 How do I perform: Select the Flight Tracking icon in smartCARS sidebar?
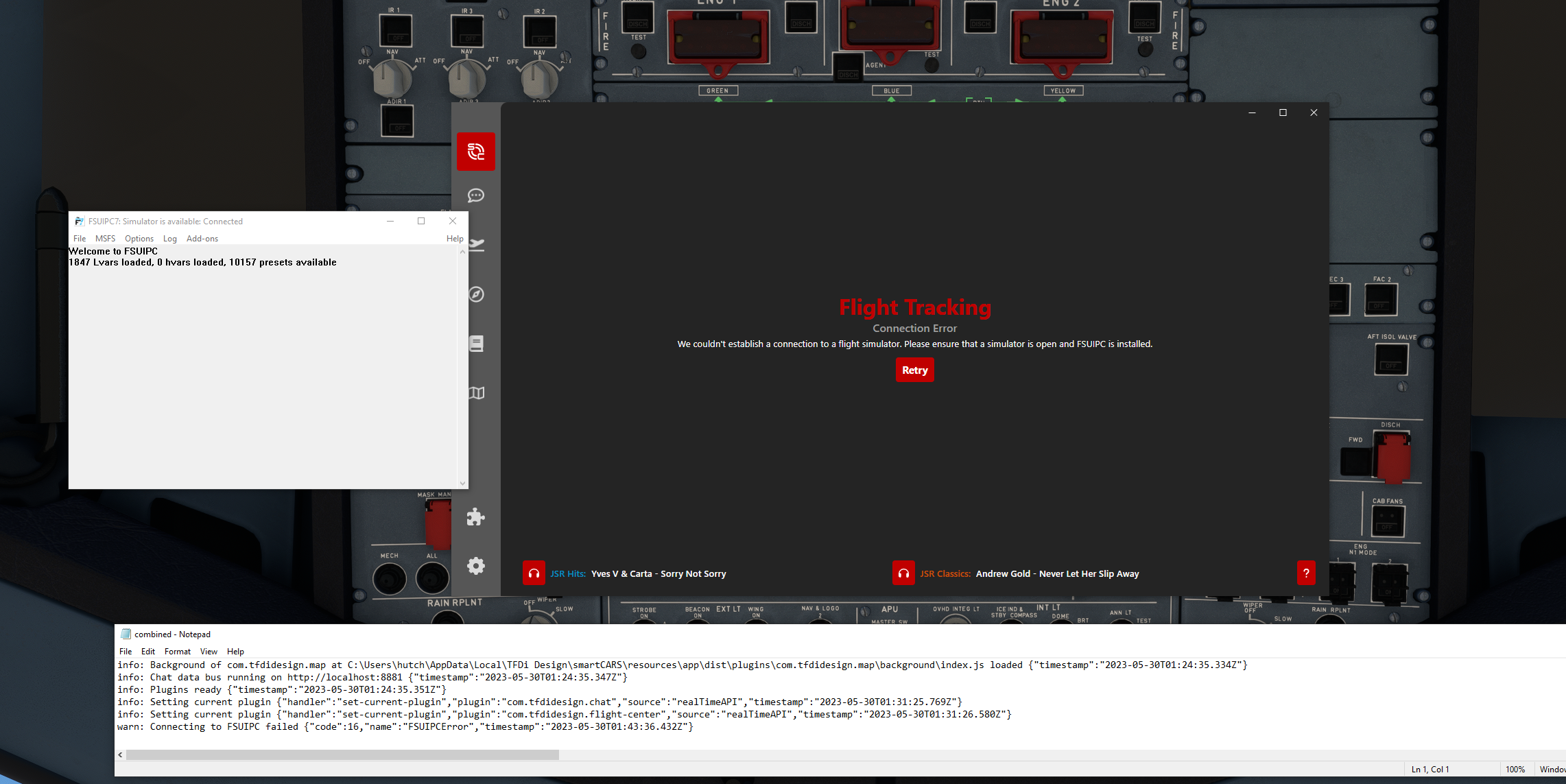point(475,152)
